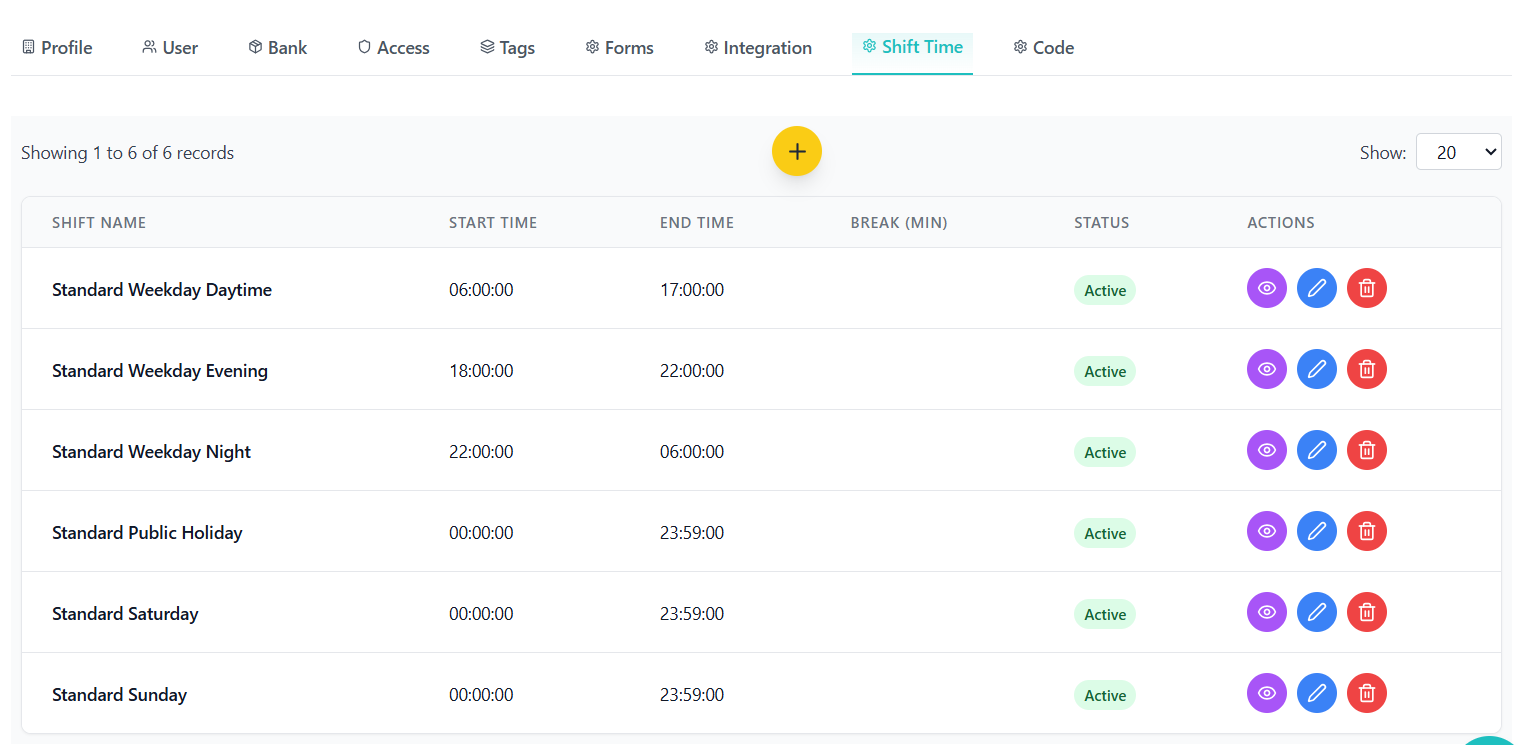View the Standard Public Holiday shift details
The image size is (1518, 745).
click(x=1266, y=532)
